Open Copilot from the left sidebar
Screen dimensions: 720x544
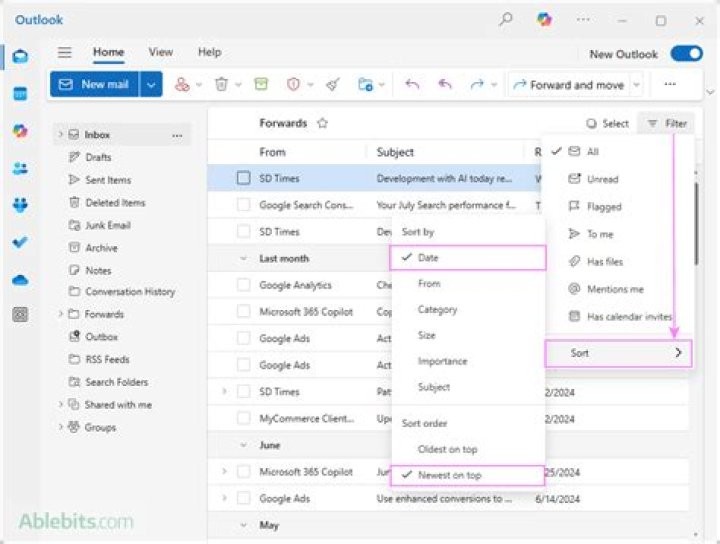tap(20, 131)
